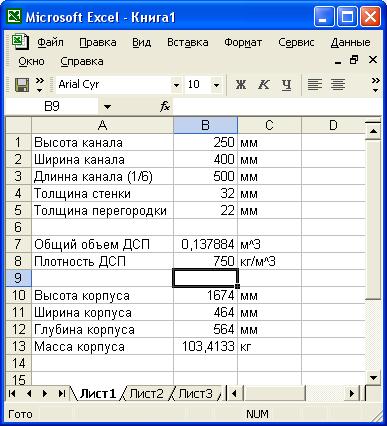Open the Arial Cyr font dropdown
This screenshot has height=426, width=387.
pos(176,85)
